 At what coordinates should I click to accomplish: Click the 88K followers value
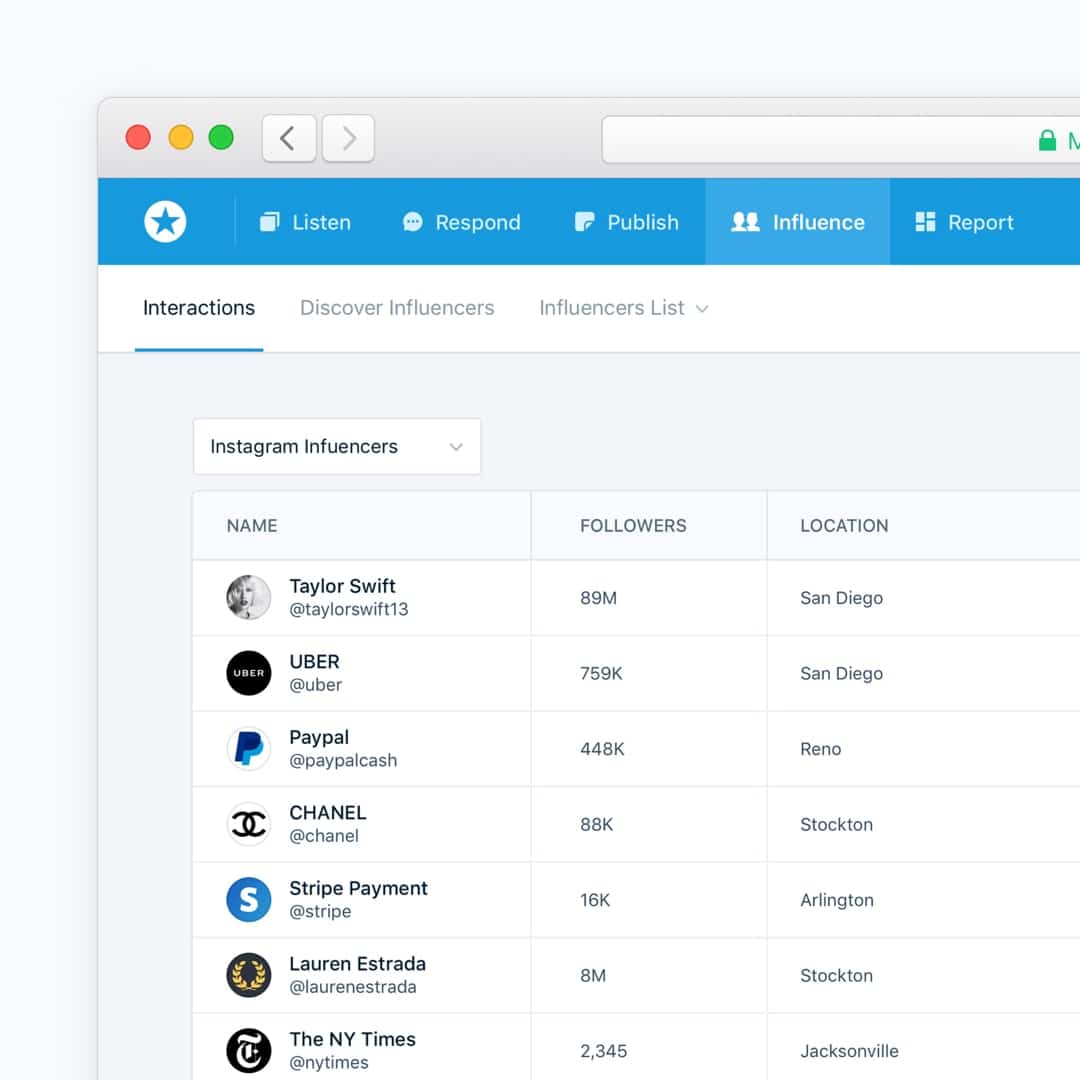click(596, 824)
